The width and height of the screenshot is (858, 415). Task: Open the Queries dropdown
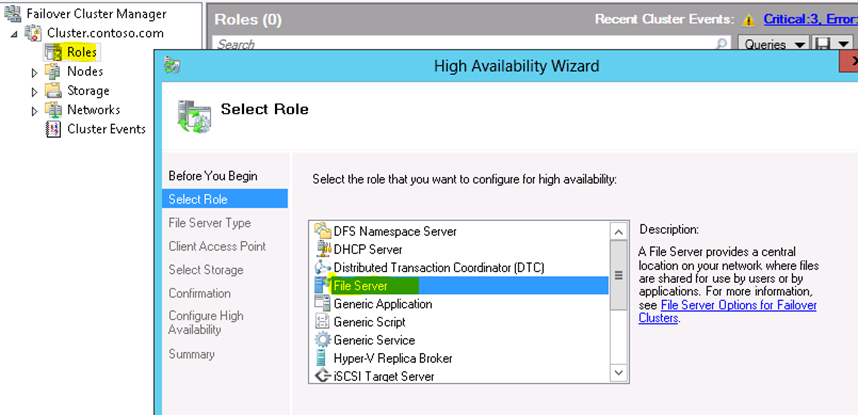[x=773, y=44]
